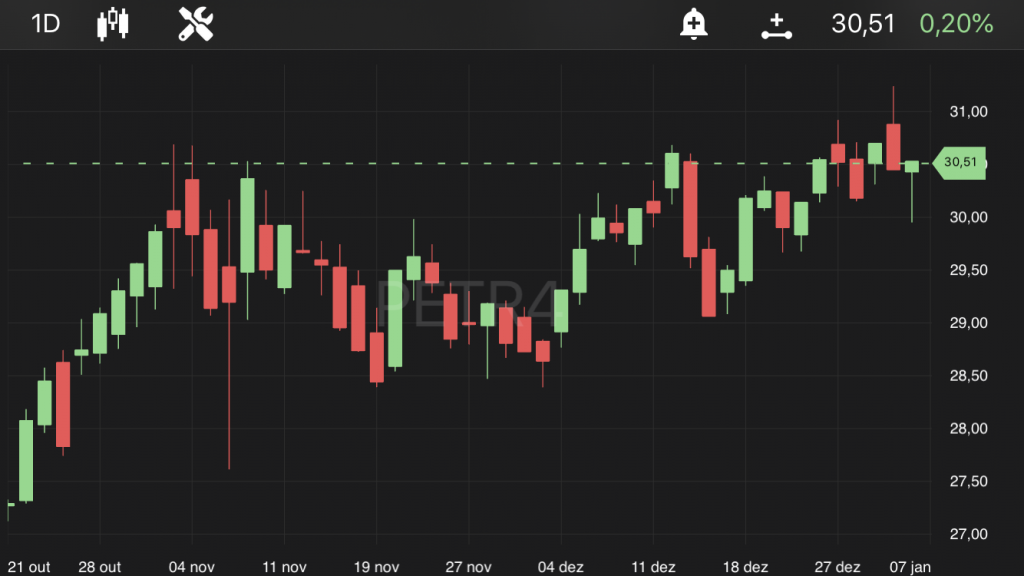The width and height of the screenshot is (1024, 576).
Task: Click the 21 out date label
Action: [29, 567]
